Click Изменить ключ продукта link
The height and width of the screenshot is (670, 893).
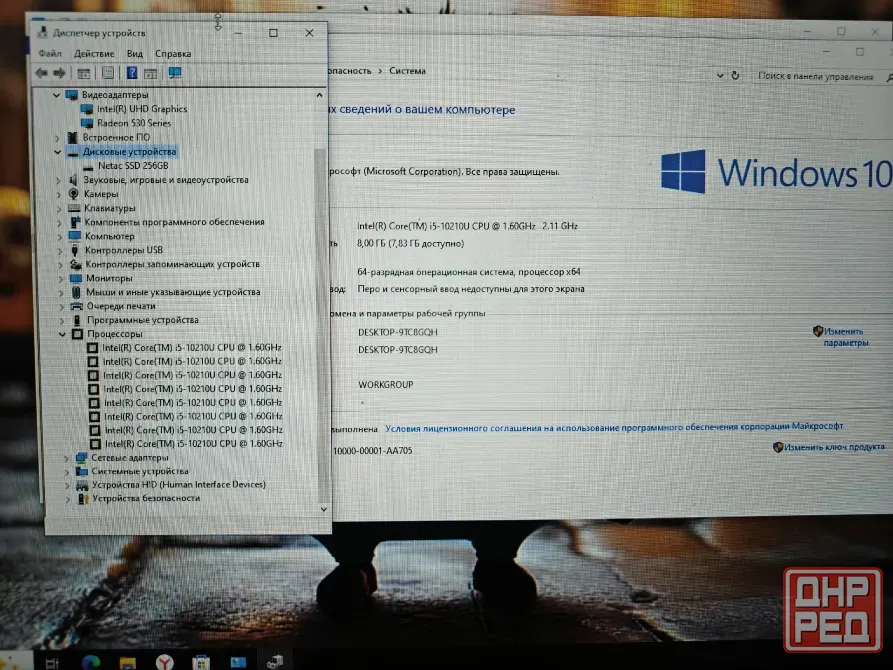pos(834,447)
